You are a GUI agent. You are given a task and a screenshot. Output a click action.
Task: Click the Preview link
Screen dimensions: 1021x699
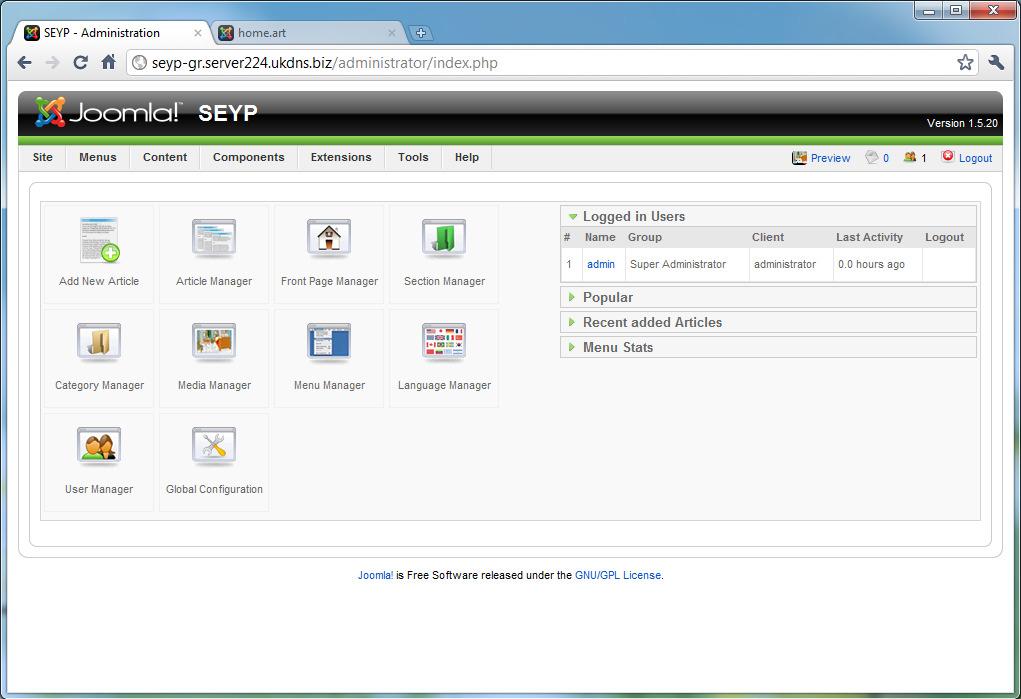coord(830,158)
